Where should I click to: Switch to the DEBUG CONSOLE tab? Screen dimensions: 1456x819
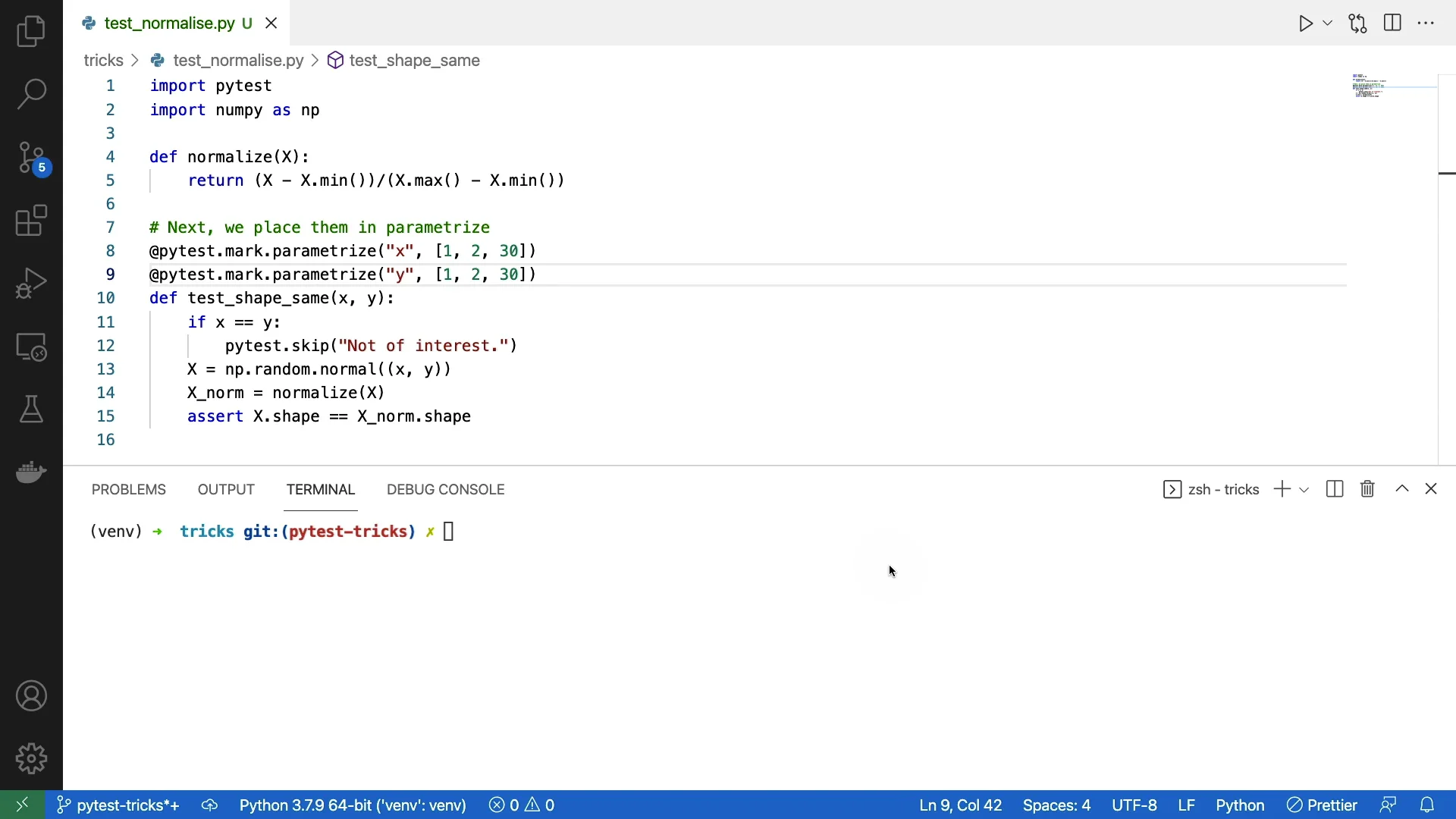[x=446, y=490]
